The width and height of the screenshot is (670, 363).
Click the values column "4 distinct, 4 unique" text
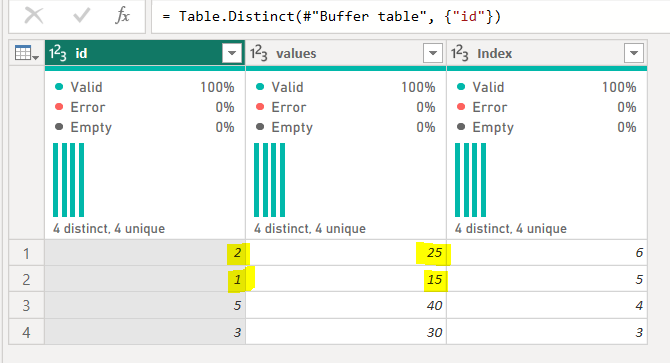tap(310, 228)
